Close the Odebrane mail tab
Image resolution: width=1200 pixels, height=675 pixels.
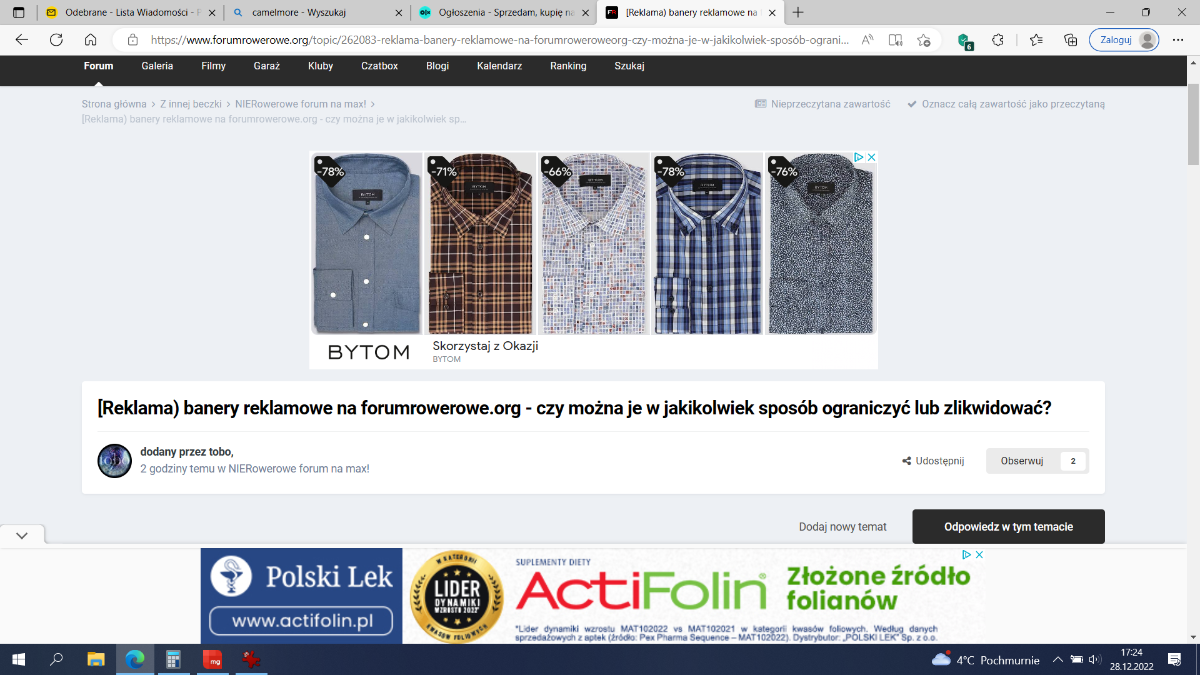[x=211, y=13]
